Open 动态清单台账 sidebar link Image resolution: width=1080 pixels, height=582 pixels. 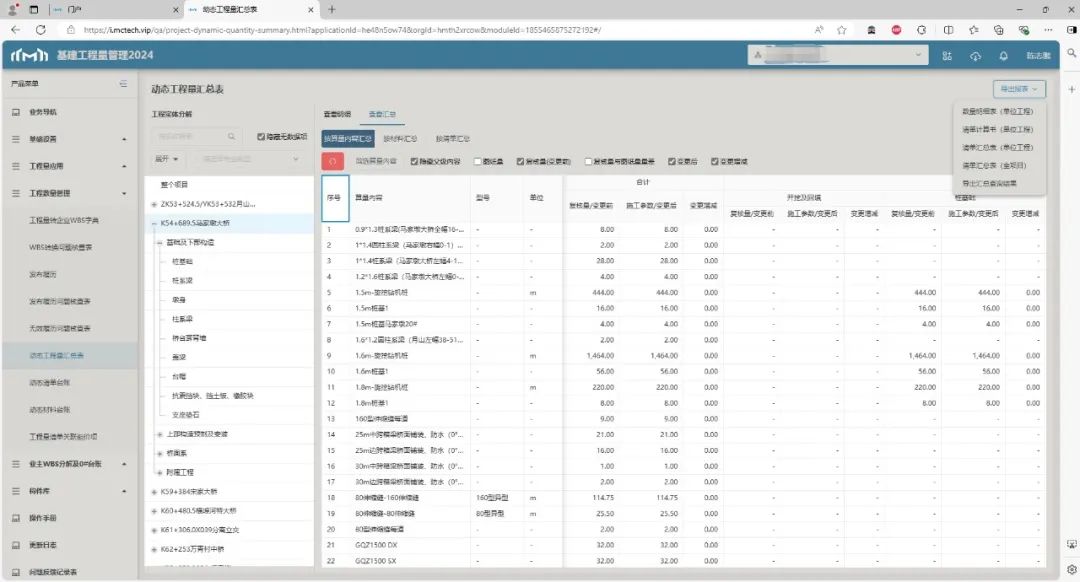[49, 382]
